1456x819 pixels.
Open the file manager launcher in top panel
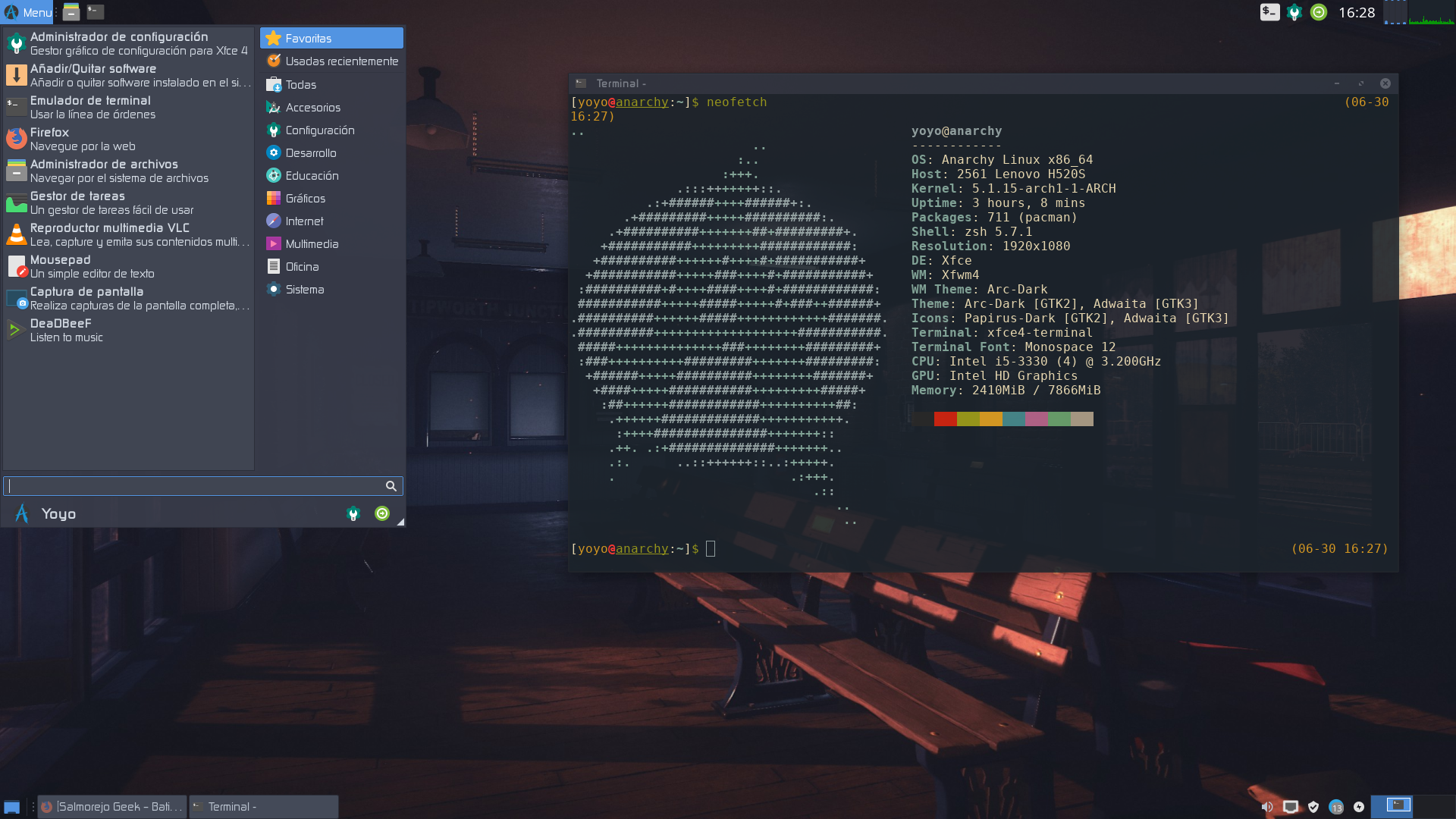(71, 12)
